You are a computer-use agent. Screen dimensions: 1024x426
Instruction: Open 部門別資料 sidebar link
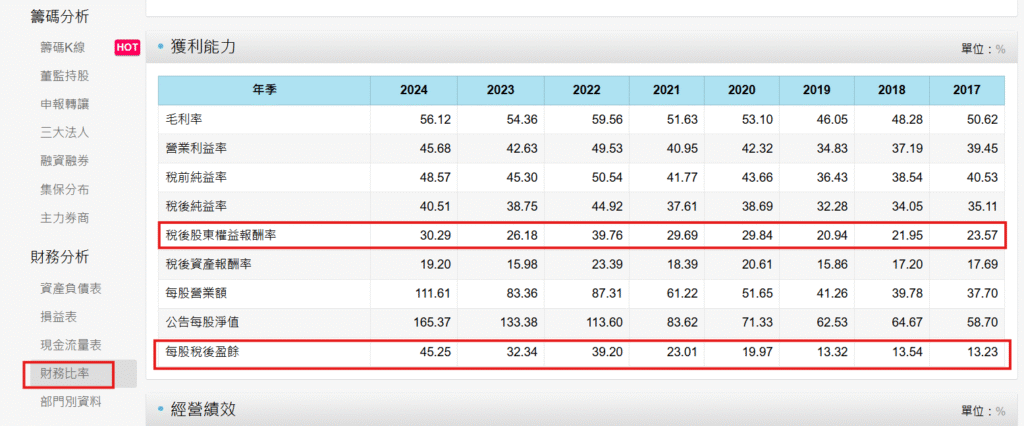coord(70,402)
